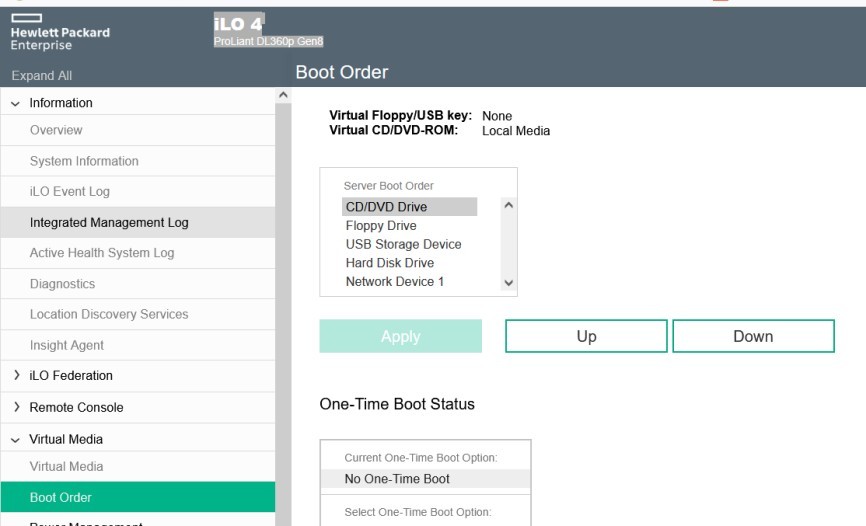Click sidebar scrollbar up arrow
The width and height of the screenshot is (866, 526).
pos(282,95)
